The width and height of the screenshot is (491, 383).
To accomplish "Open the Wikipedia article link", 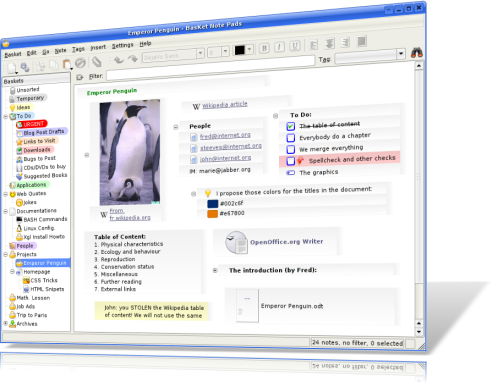I will point(225,105).
